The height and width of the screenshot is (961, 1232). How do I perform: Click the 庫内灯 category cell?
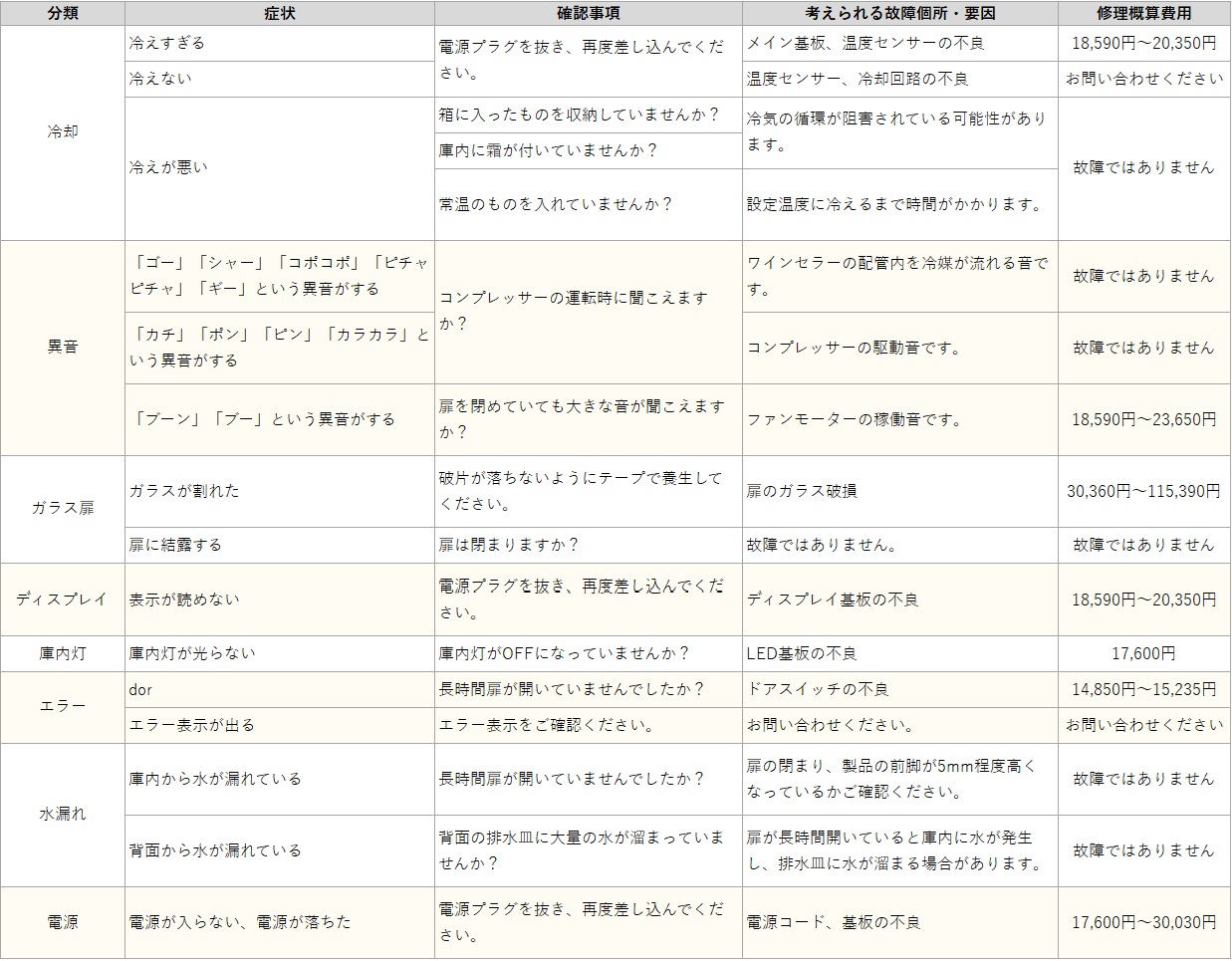pos(62,653)
